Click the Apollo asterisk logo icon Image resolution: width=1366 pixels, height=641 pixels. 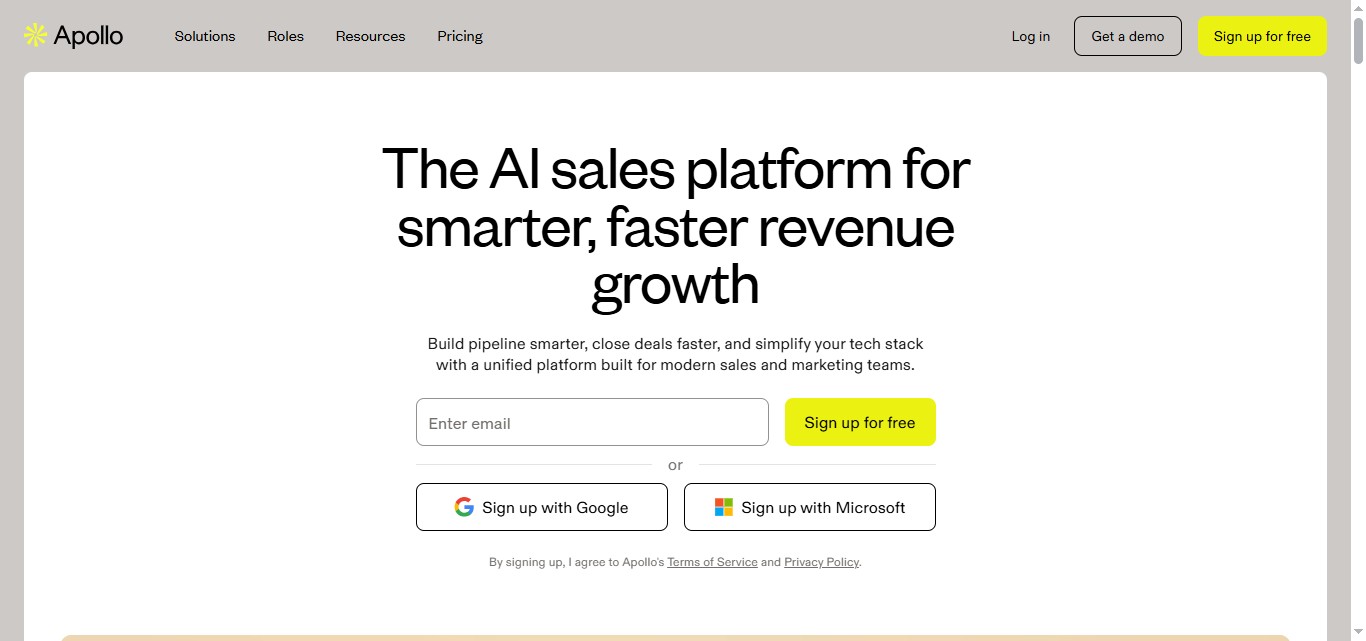point(33,34)
